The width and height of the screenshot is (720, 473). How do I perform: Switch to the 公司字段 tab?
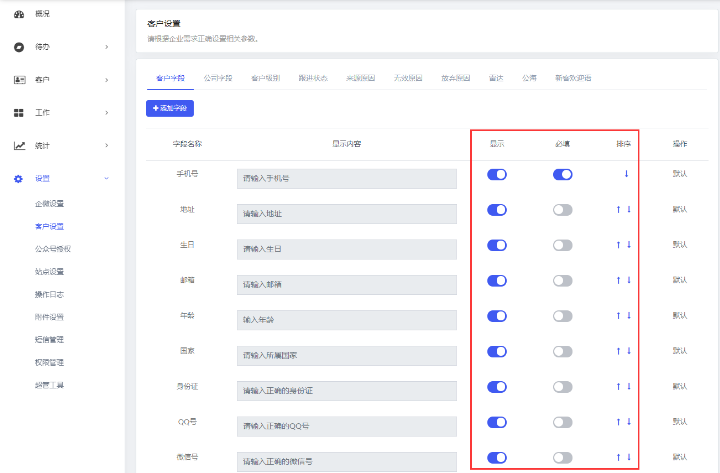[217, 77]
